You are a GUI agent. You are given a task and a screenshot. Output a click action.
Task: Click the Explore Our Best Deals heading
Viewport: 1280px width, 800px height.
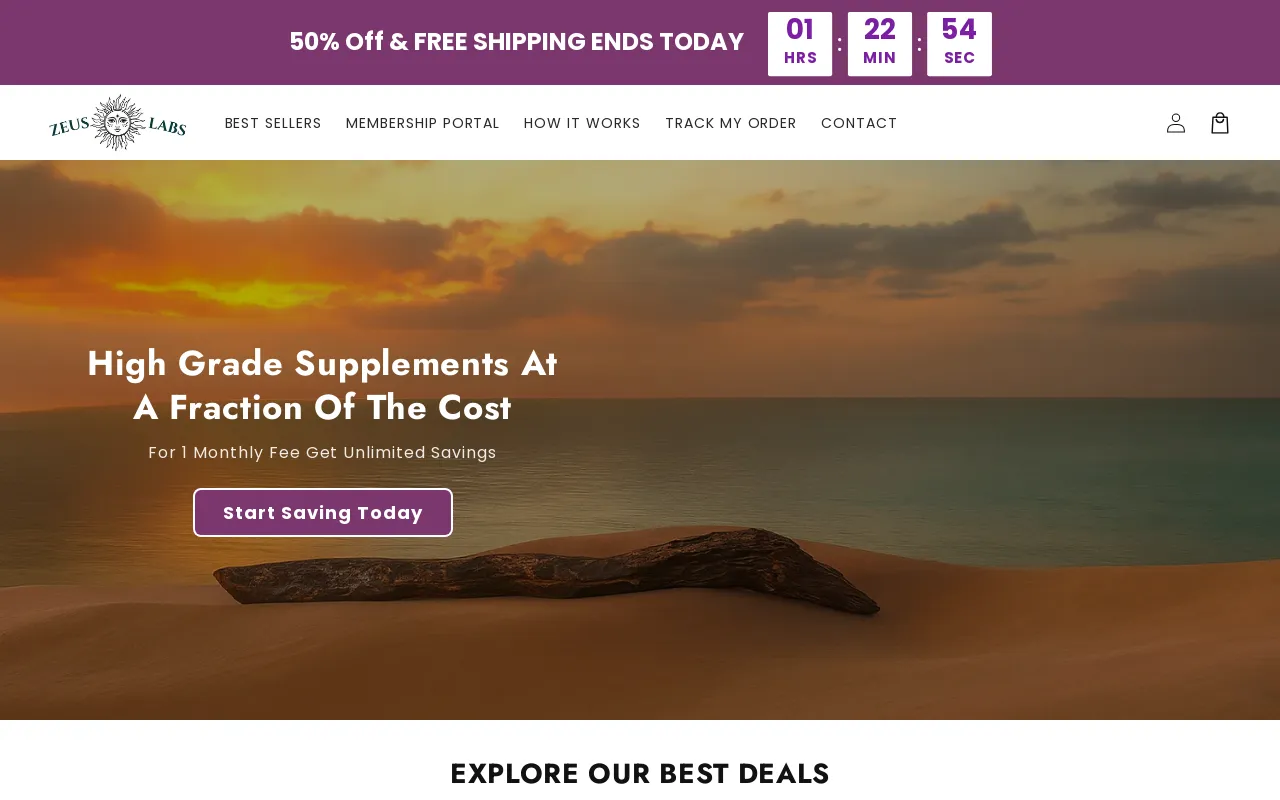(640, 773)
